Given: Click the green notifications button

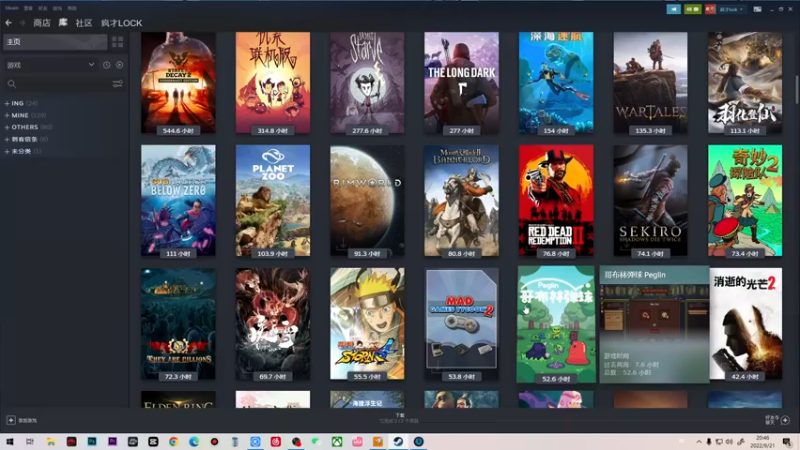Looking at the screenshot, I should point(692,9).
